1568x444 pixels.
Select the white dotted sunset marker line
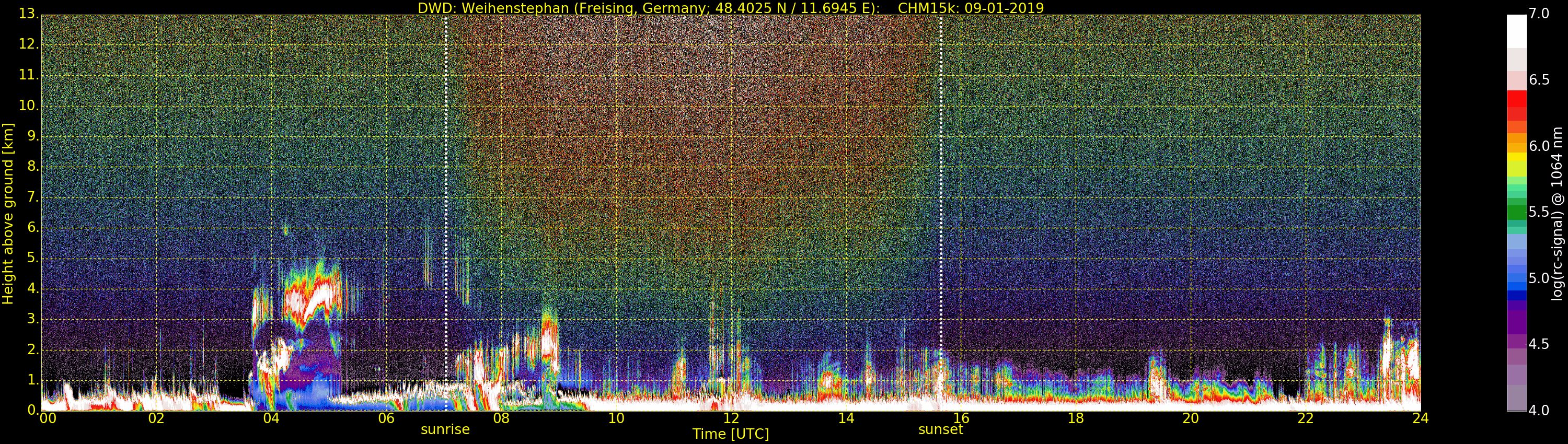coord(941,213)
